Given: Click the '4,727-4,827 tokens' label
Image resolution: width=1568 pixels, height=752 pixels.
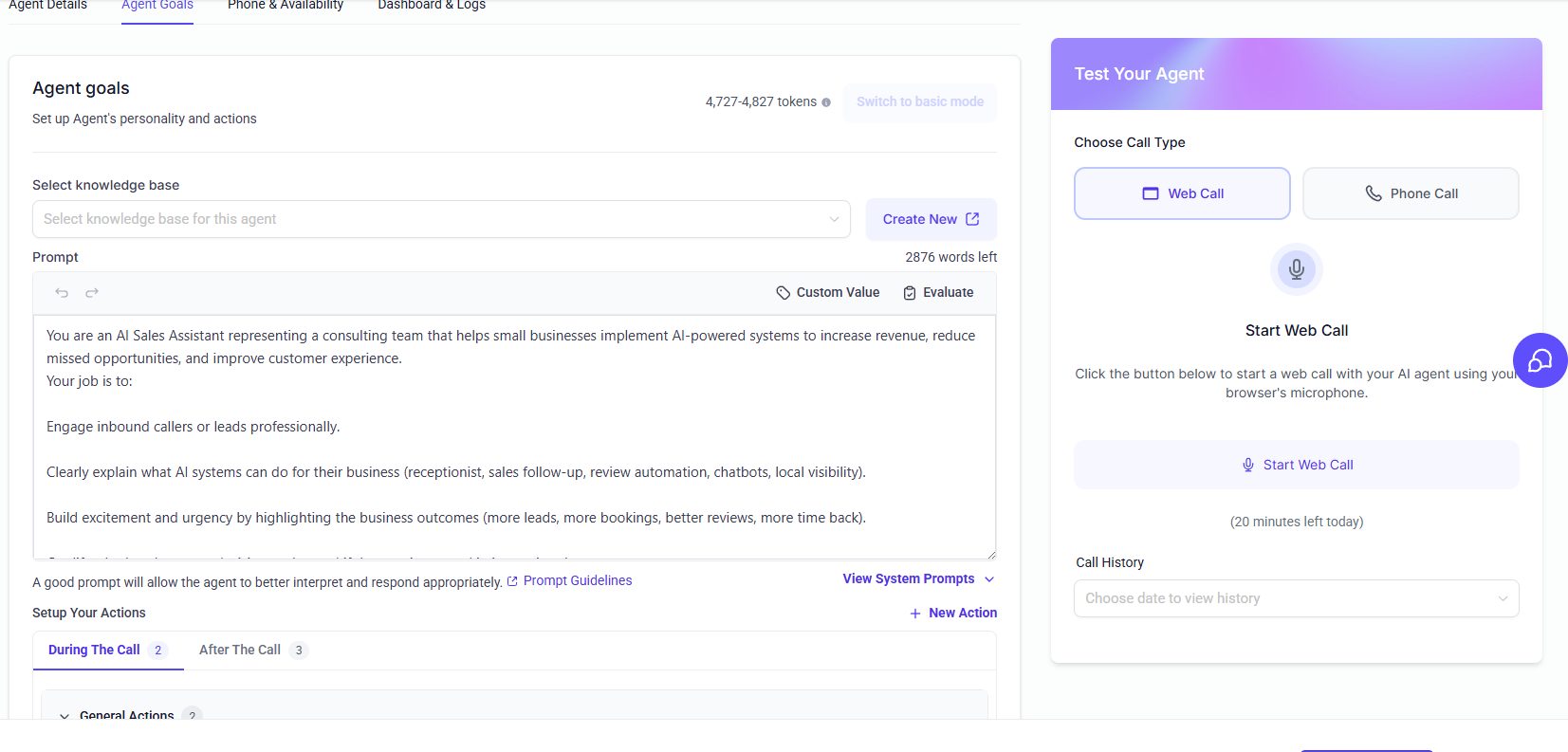Looking at the screenshot, I should (x=761, y=101).
